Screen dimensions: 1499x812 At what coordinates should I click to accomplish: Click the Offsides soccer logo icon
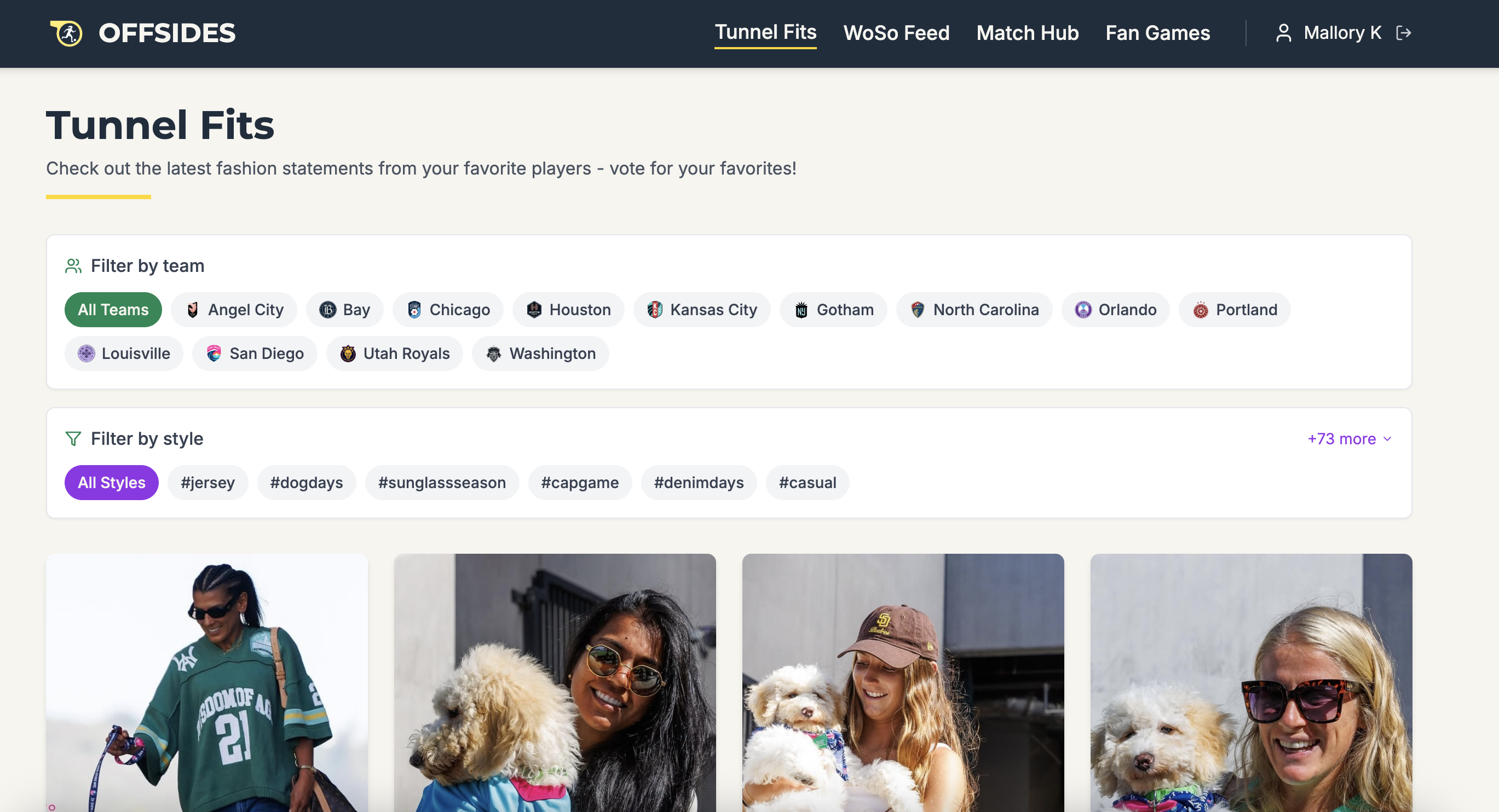pyautogui.click(x=66, y=33)
